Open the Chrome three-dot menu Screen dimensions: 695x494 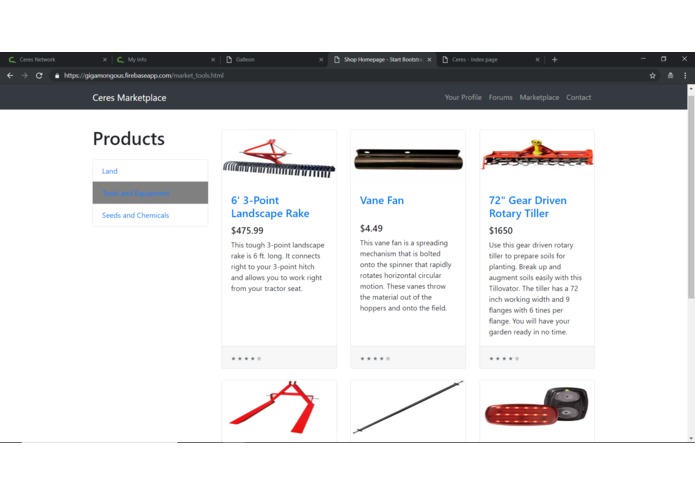(x=685, y=76)
